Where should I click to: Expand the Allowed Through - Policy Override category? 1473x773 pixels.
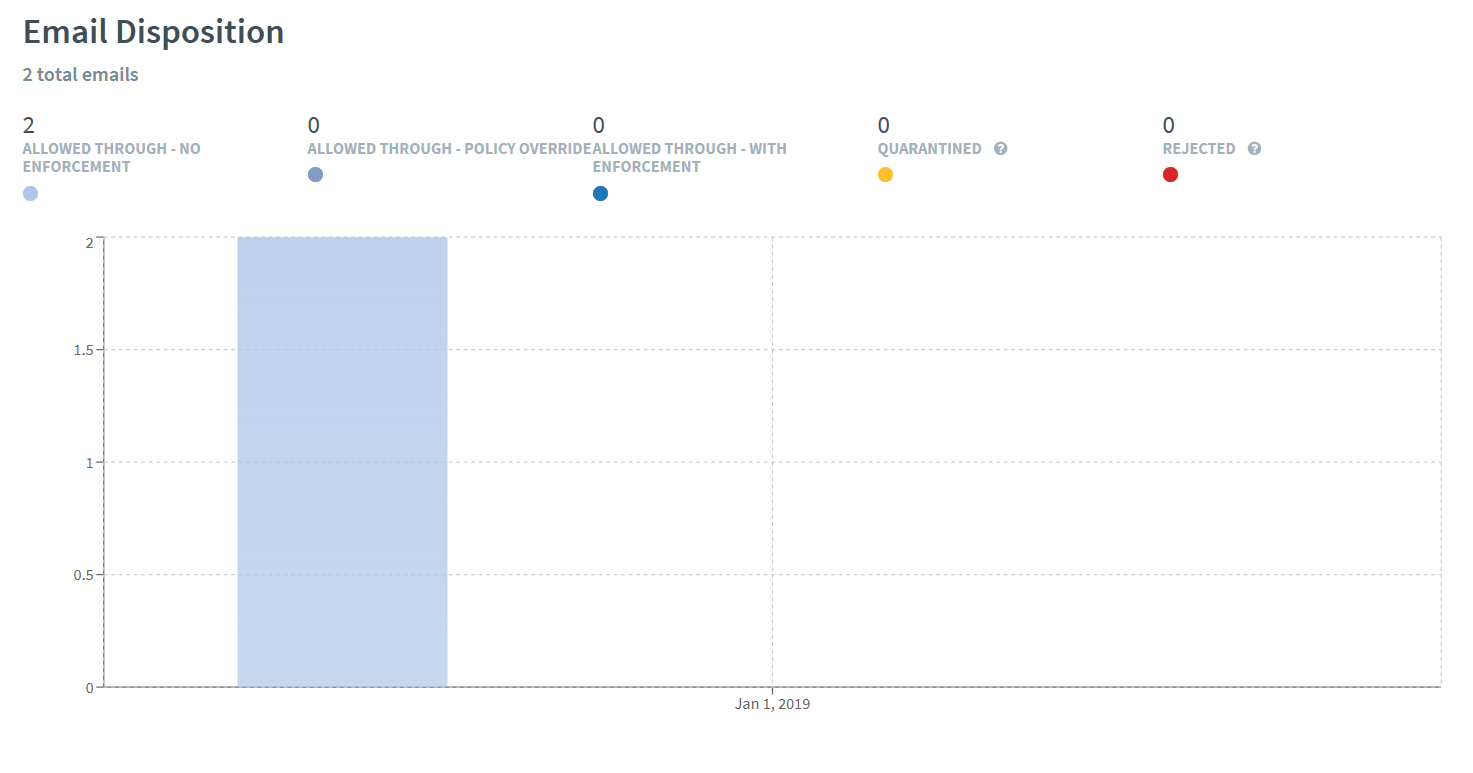(x=449, y=148)
